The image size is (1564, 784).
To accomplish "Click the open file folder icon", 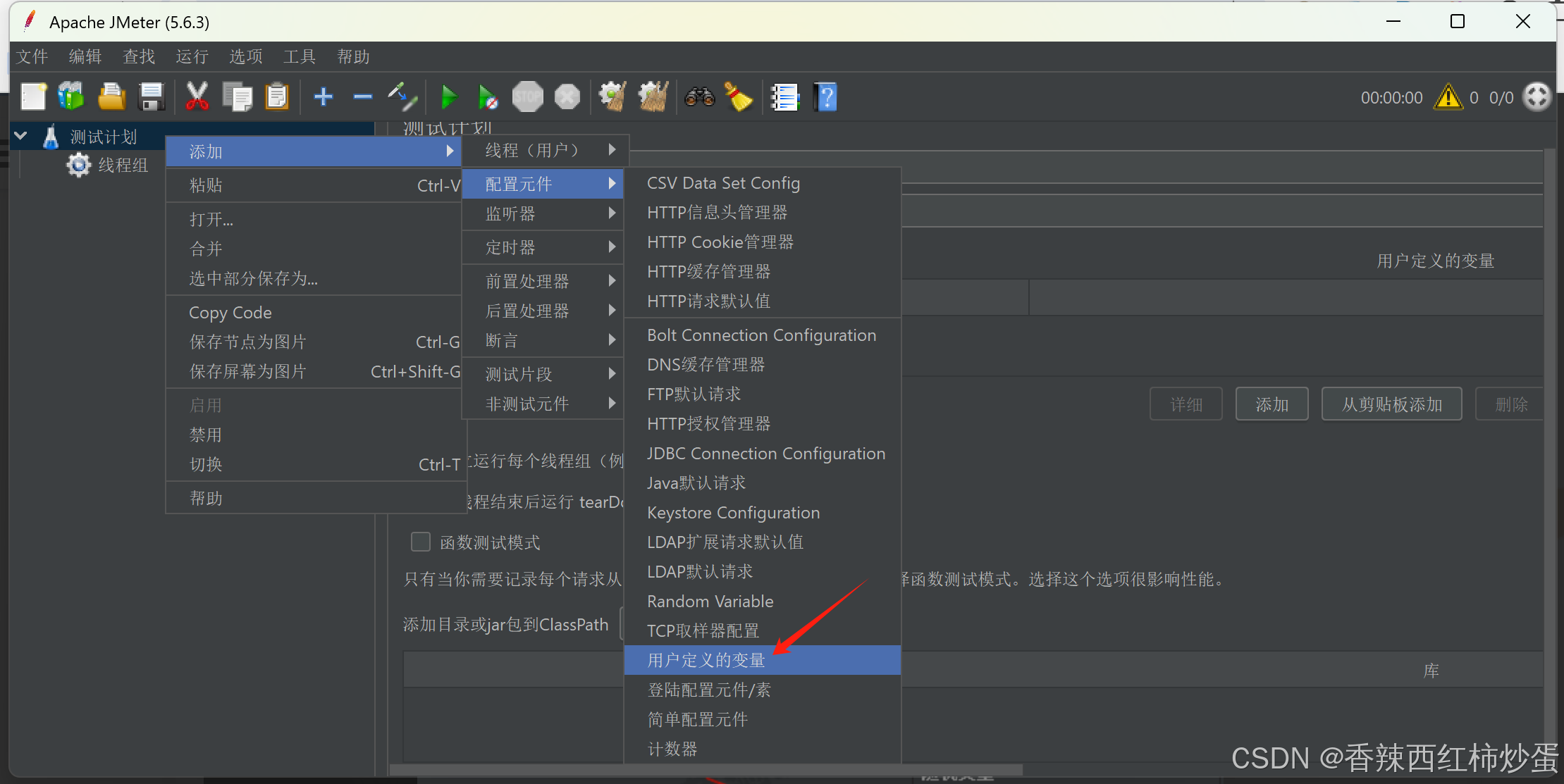I will (111, 97).
